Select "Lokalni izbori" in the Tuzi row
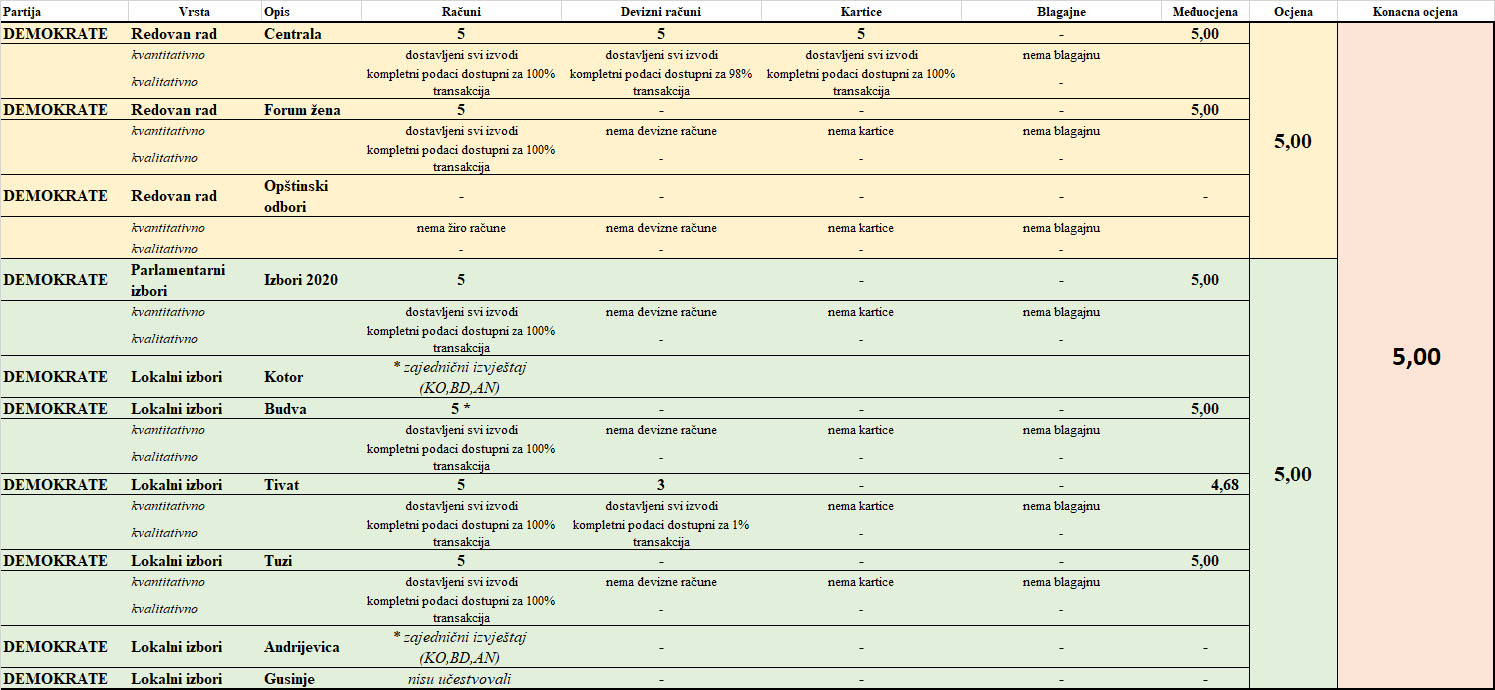Viewport: 1495px width, 690px height. 177,561
